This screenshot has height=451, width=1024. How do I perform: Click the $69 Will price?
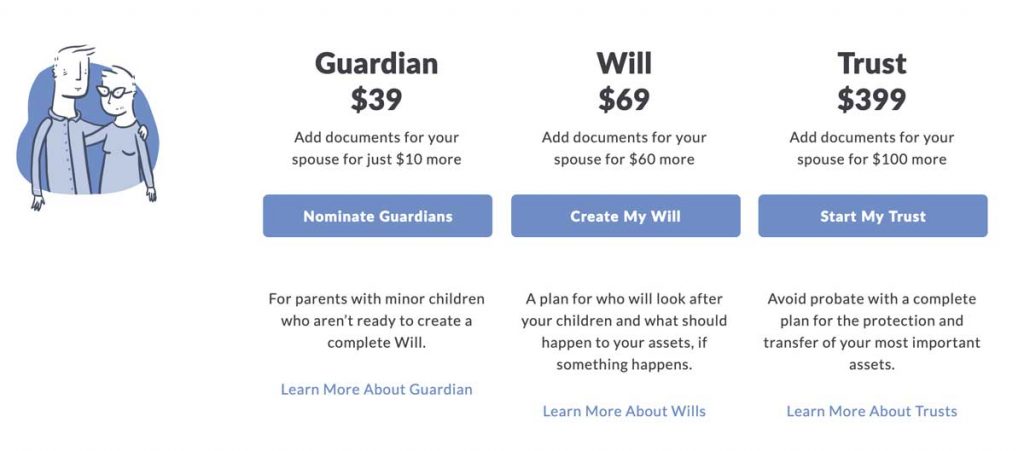tap(624, 100)
